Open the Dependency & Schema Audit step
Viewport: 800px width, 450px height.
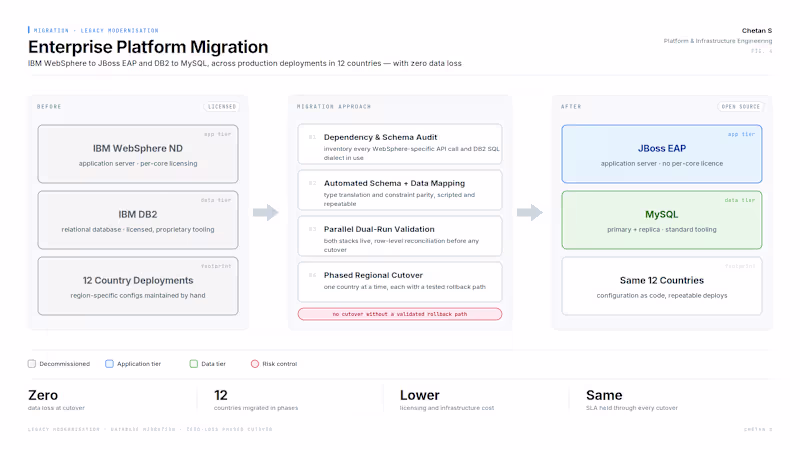400,144
